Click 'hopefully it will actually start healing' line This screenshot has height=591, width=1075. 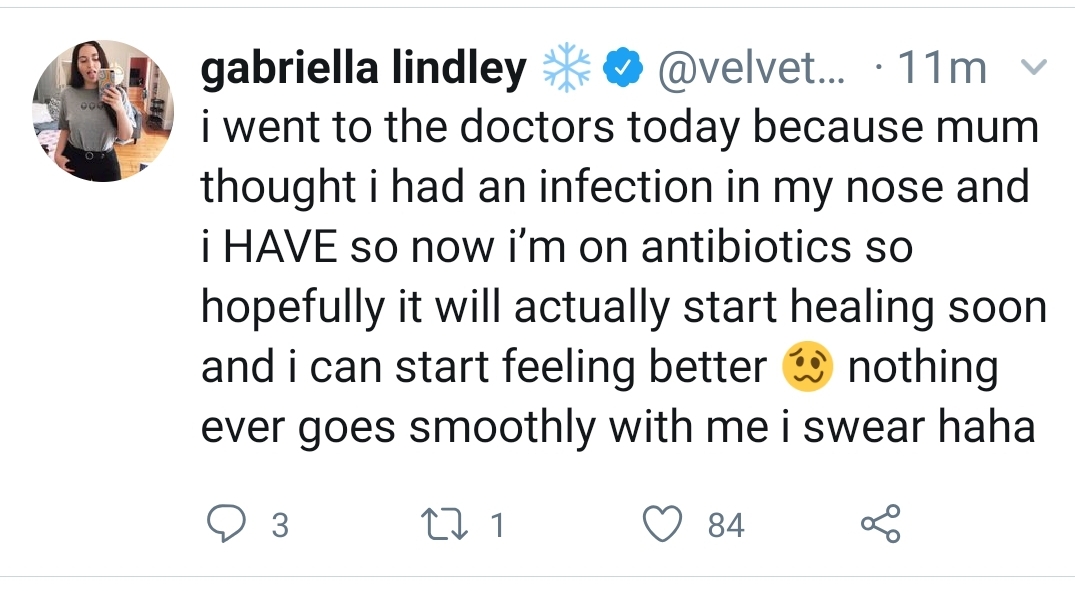568,308
